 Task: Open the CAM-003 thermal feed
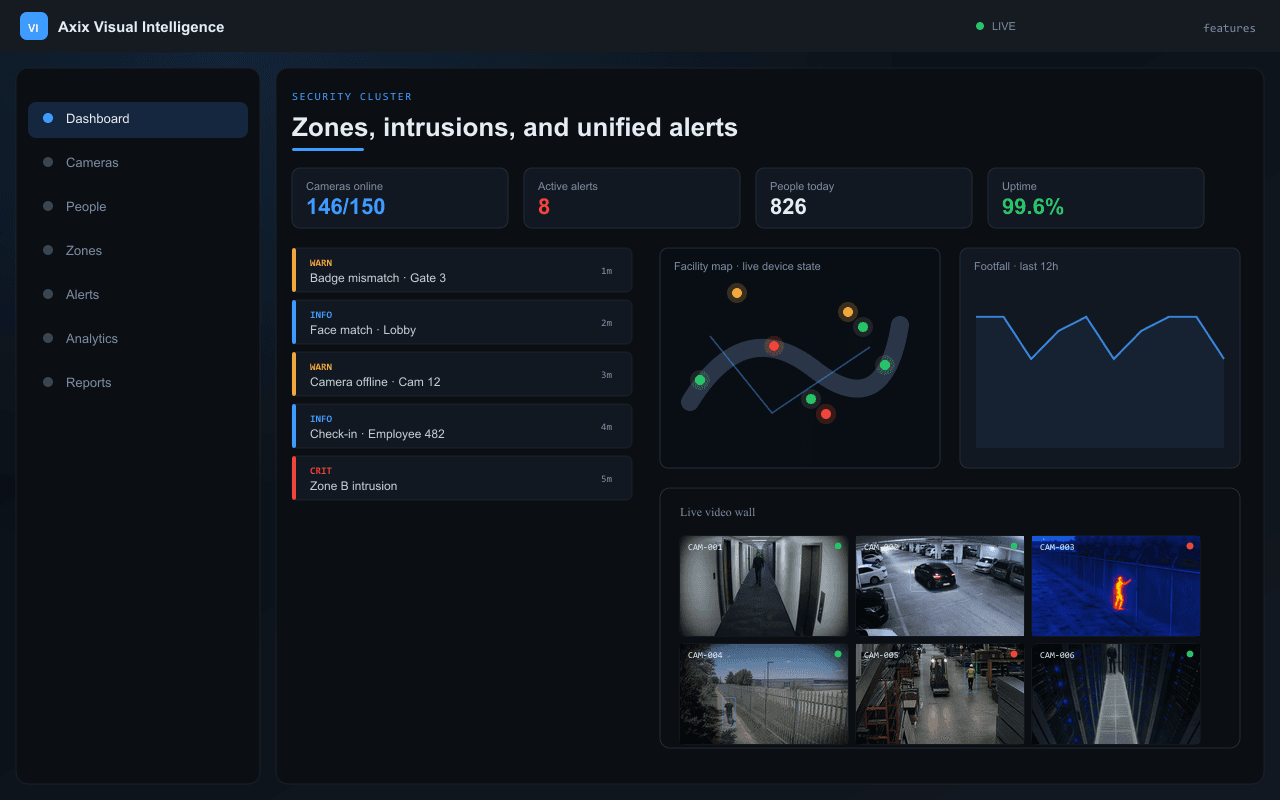[1116, 586]
